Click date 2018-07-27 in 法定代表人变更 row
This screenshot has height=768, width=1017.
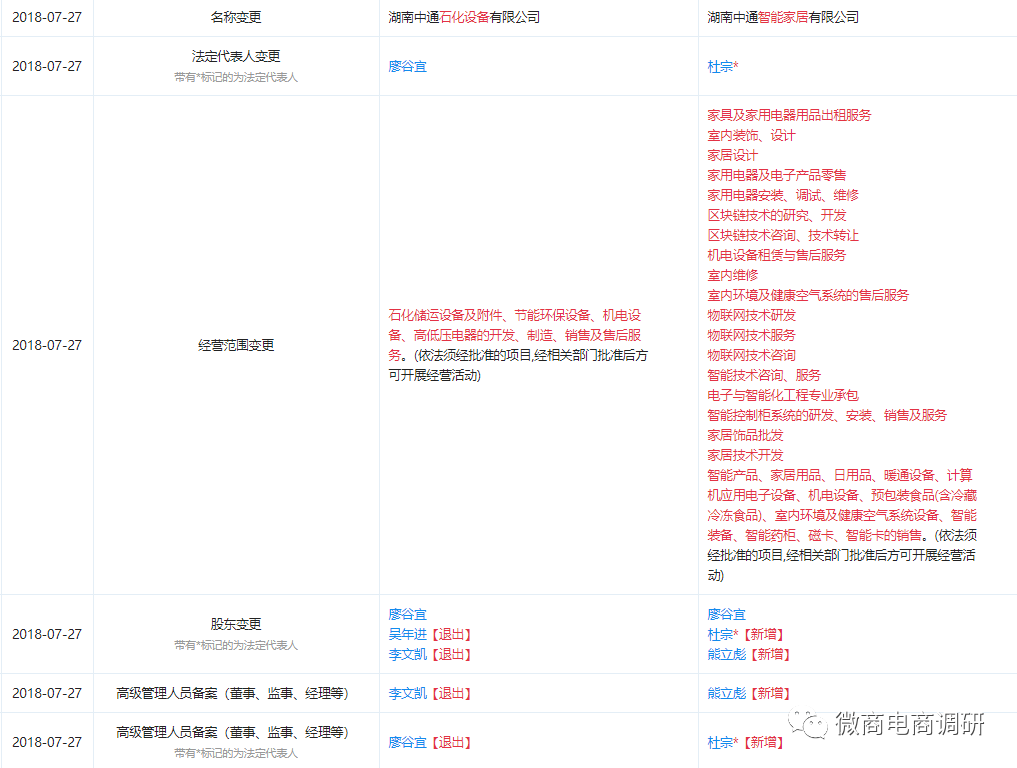[47, 66]
